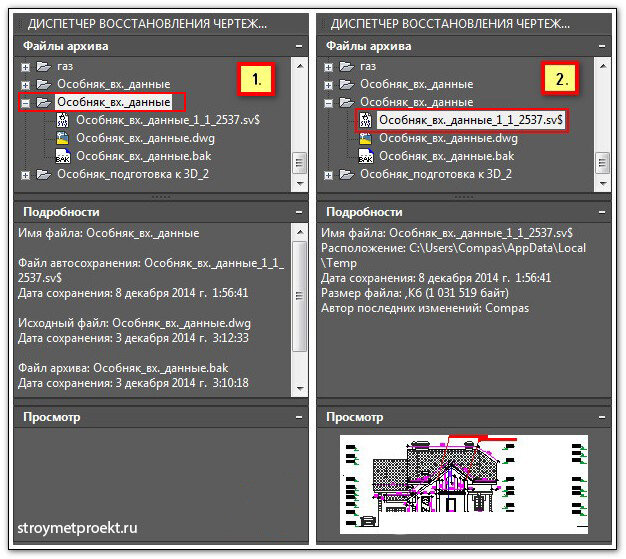The height and width of the screenshot is (559, 626).
Task: Click 'Автор последних изменений: Compas' line
Action: pyautogui.click(x=425, y=308)
